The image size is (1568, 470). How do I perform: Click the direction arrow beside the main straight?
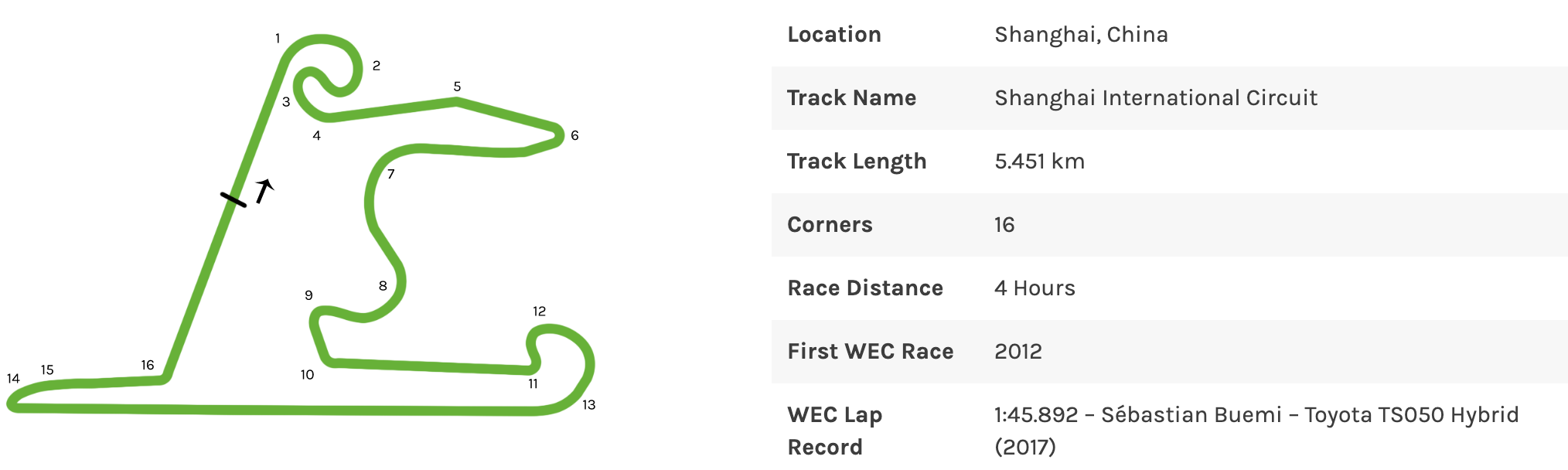pos(264,191)
